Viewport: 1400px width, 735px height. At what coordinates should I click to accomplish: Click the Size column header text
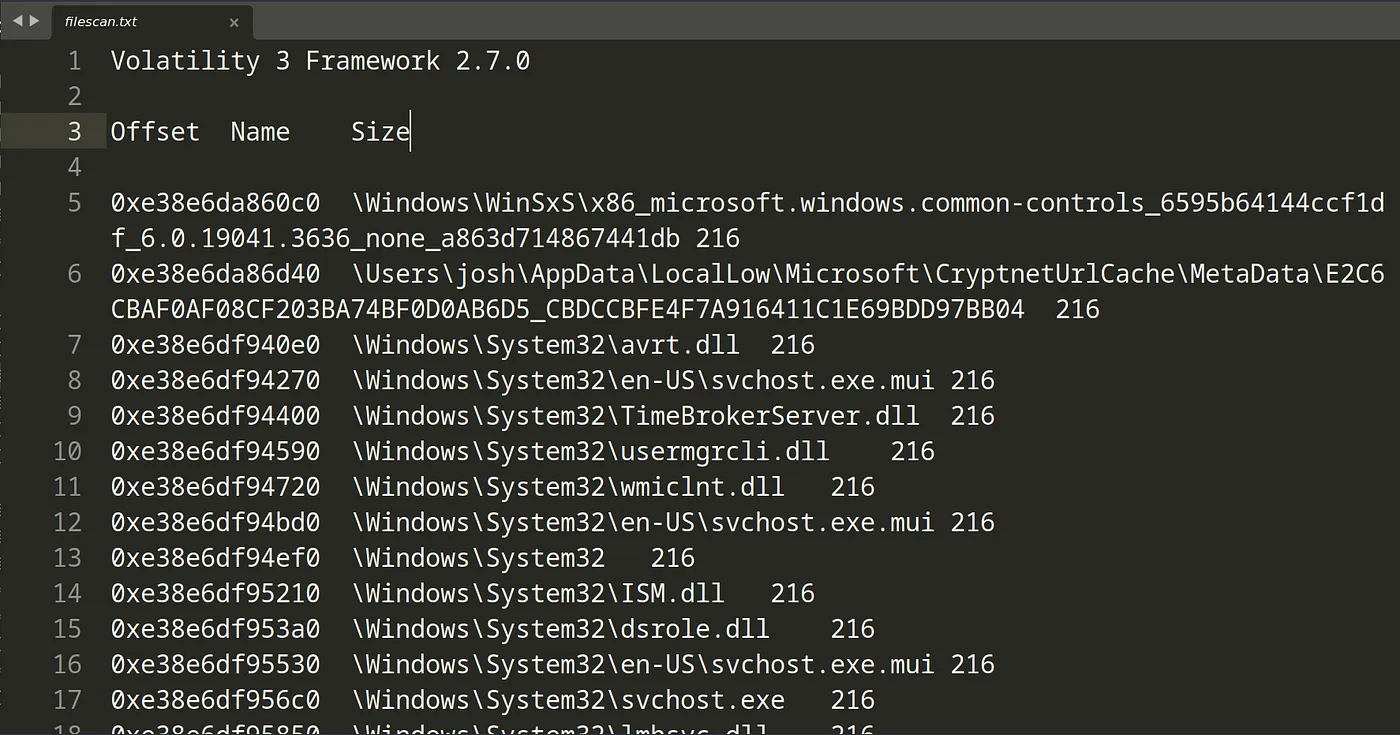(x=378, y=131)
